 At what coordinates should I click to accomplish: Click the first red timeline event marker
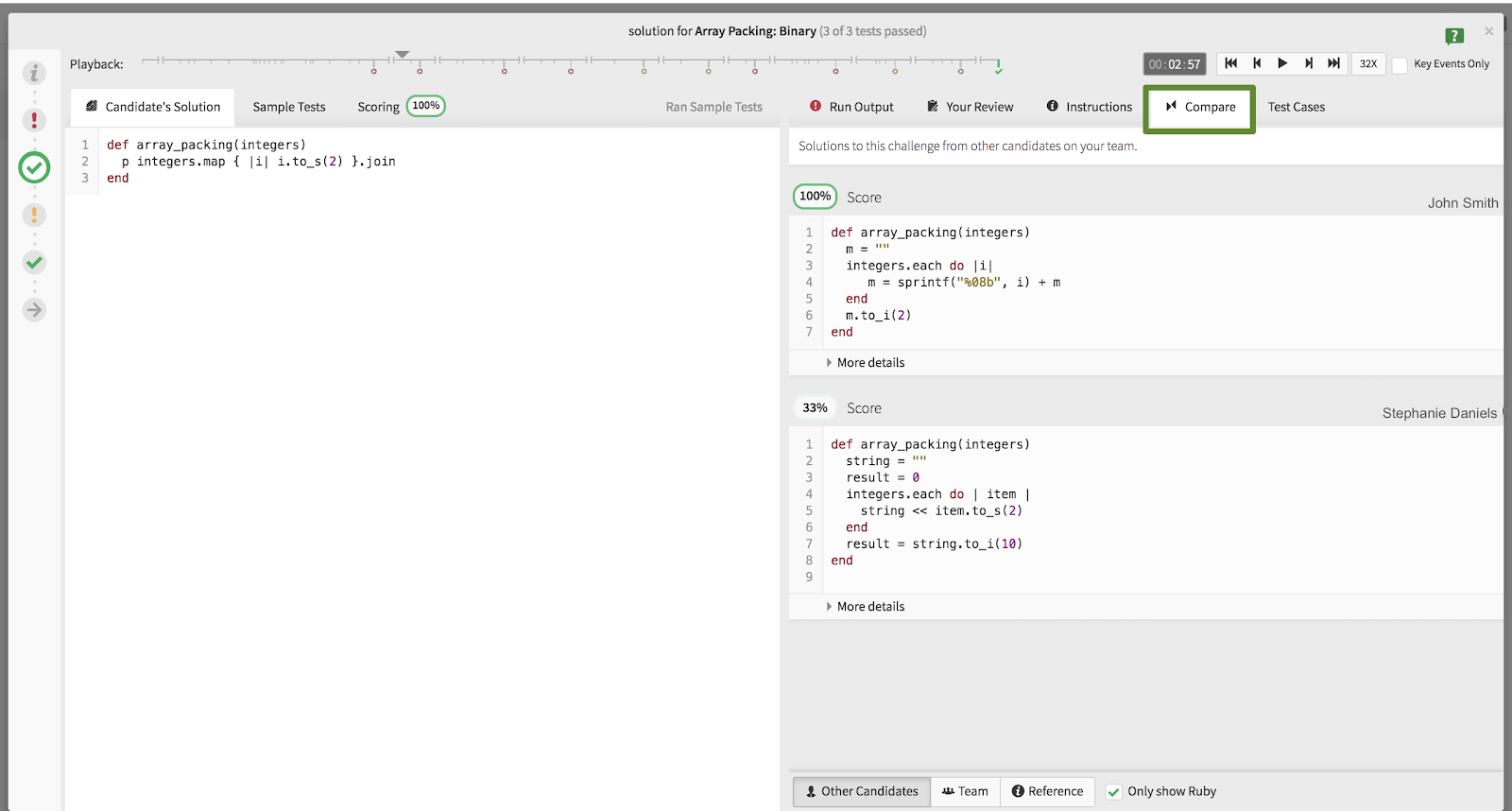pyautogui.click(x=374, y=71)
